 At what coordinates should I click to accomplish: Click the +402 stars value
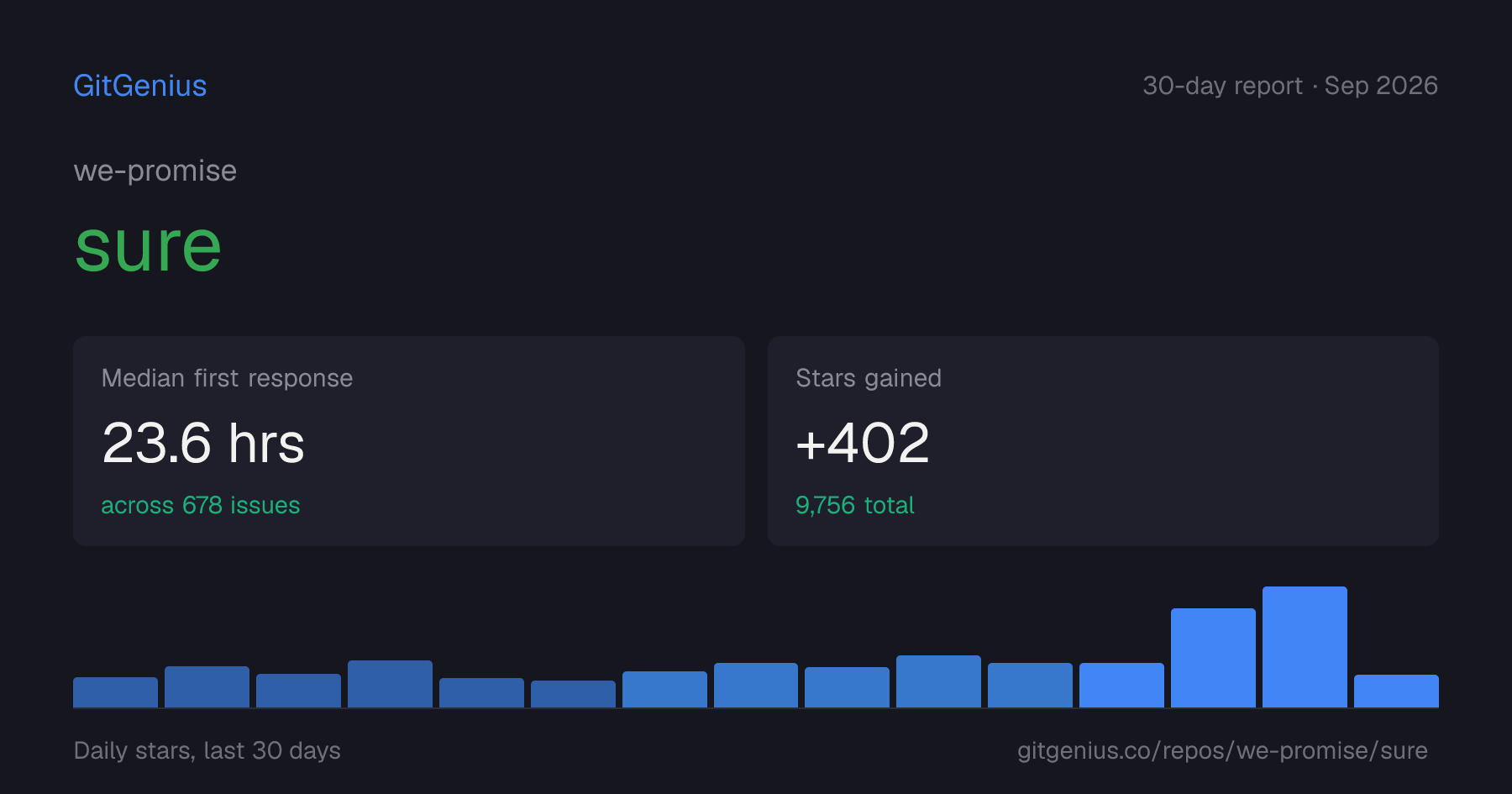click(x=863, y=443)
